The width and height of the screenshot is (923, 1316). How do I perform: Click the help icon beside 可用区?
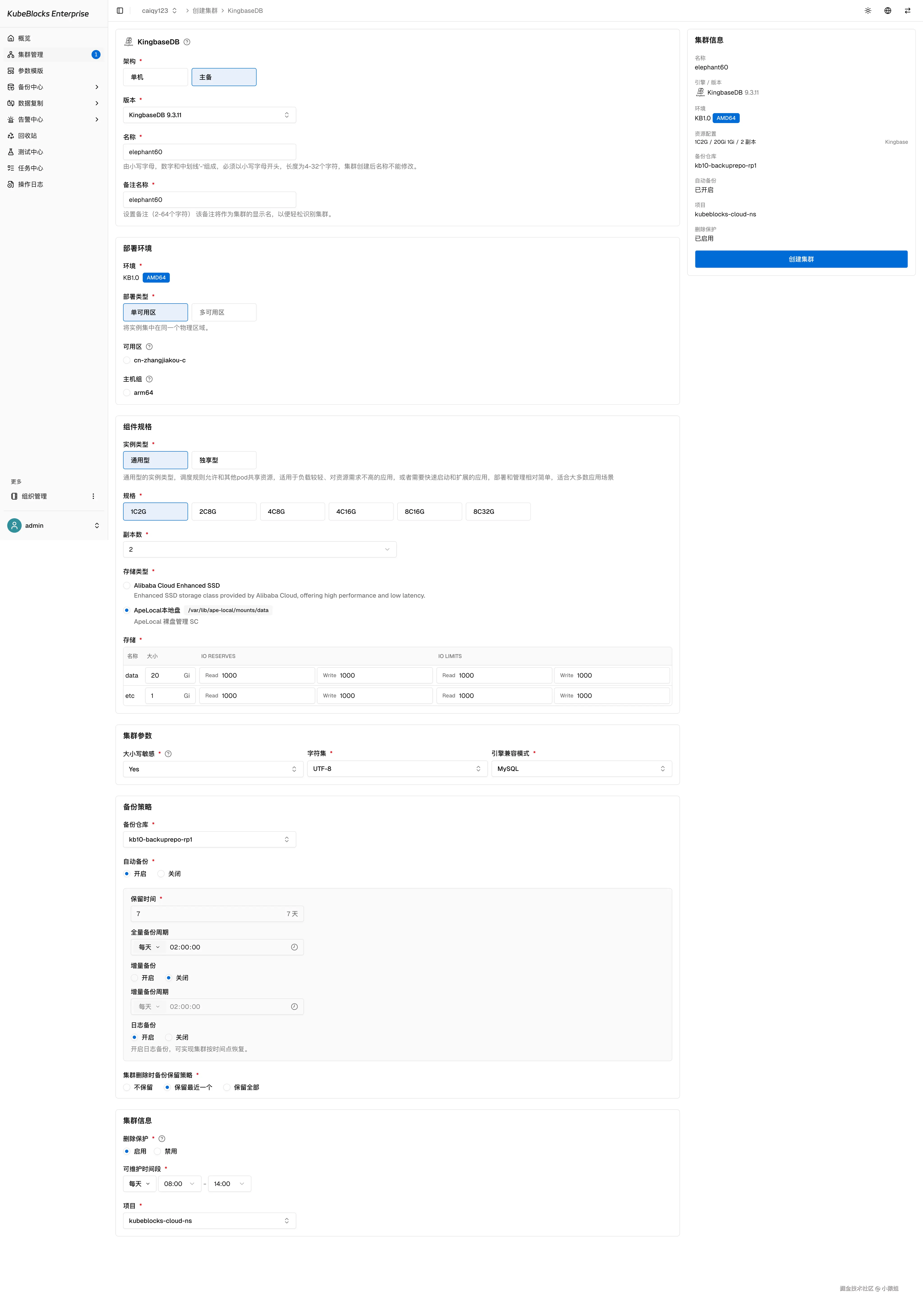pyautogui.click(x=149, y=347)
